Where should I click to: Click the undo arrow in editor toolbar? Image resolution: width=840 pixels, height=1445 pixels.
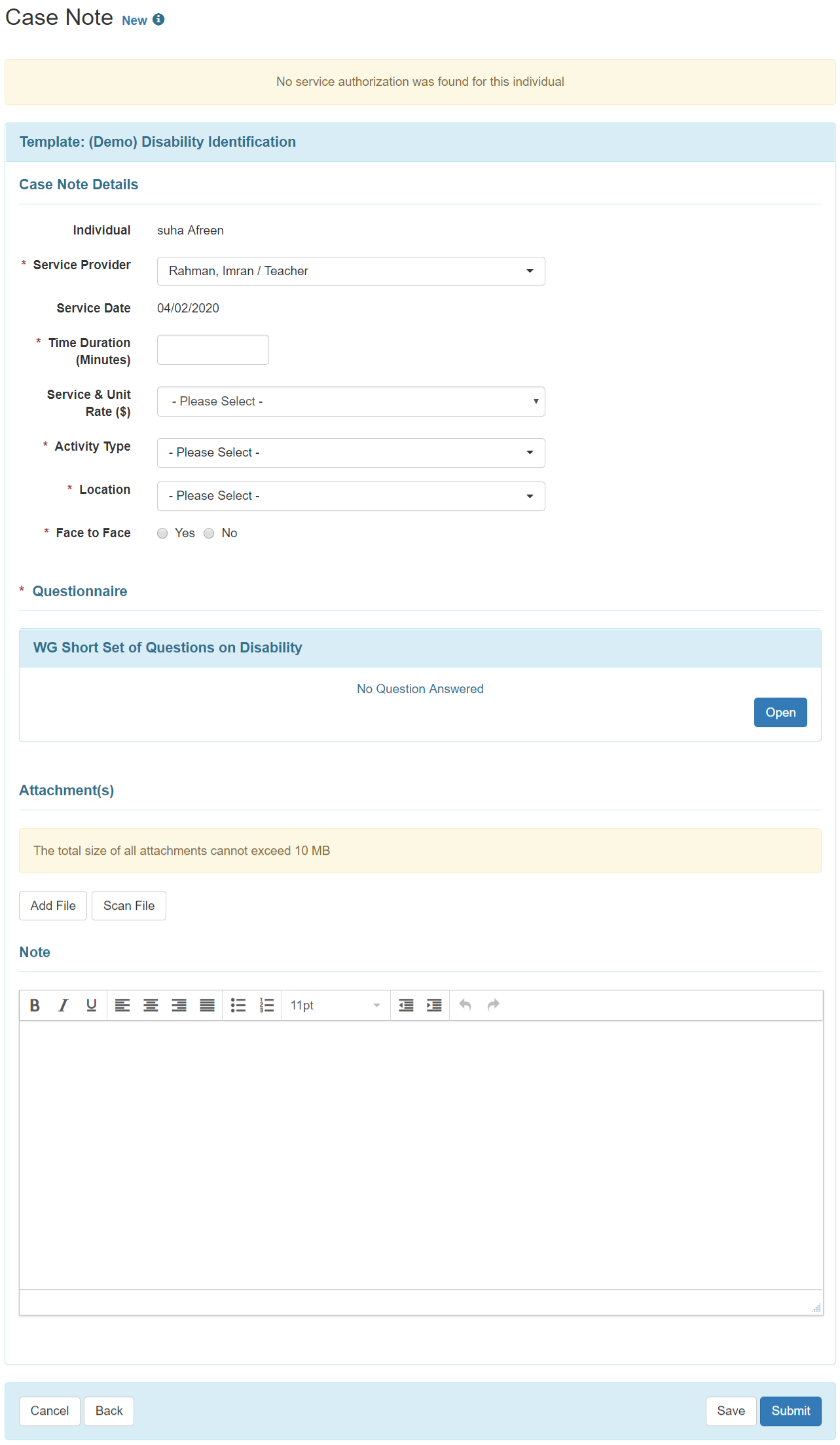[465, 1005]
